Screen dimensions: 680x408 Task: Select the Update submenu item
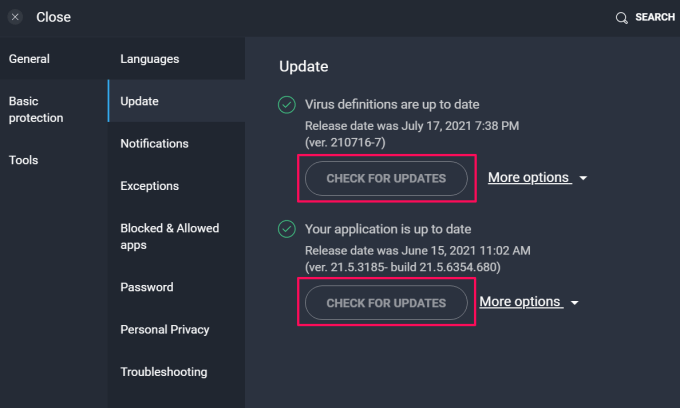point(139,101)
